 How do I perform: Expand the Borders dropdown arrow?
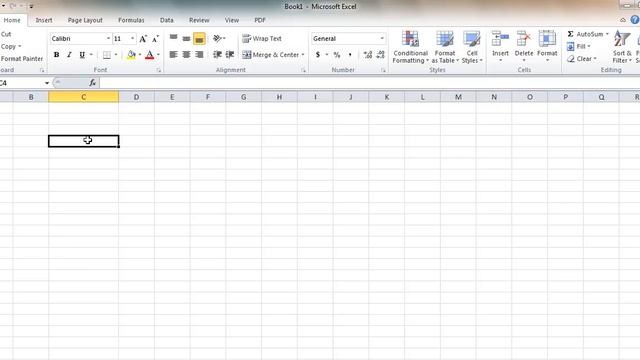pos(116,55)
